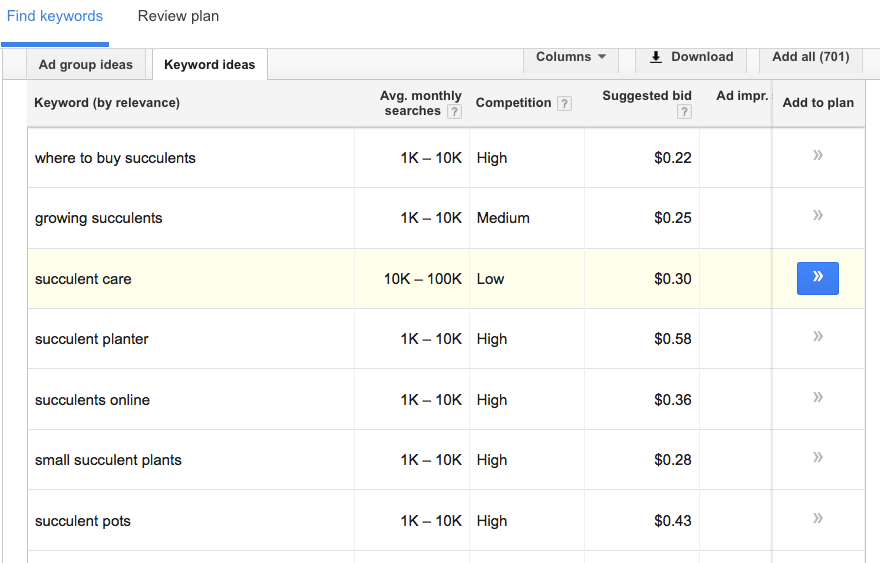Go to Find keywords tab
Image resolution: width=880 pixels, height=563 pixels.
click(x=54, y=16)
